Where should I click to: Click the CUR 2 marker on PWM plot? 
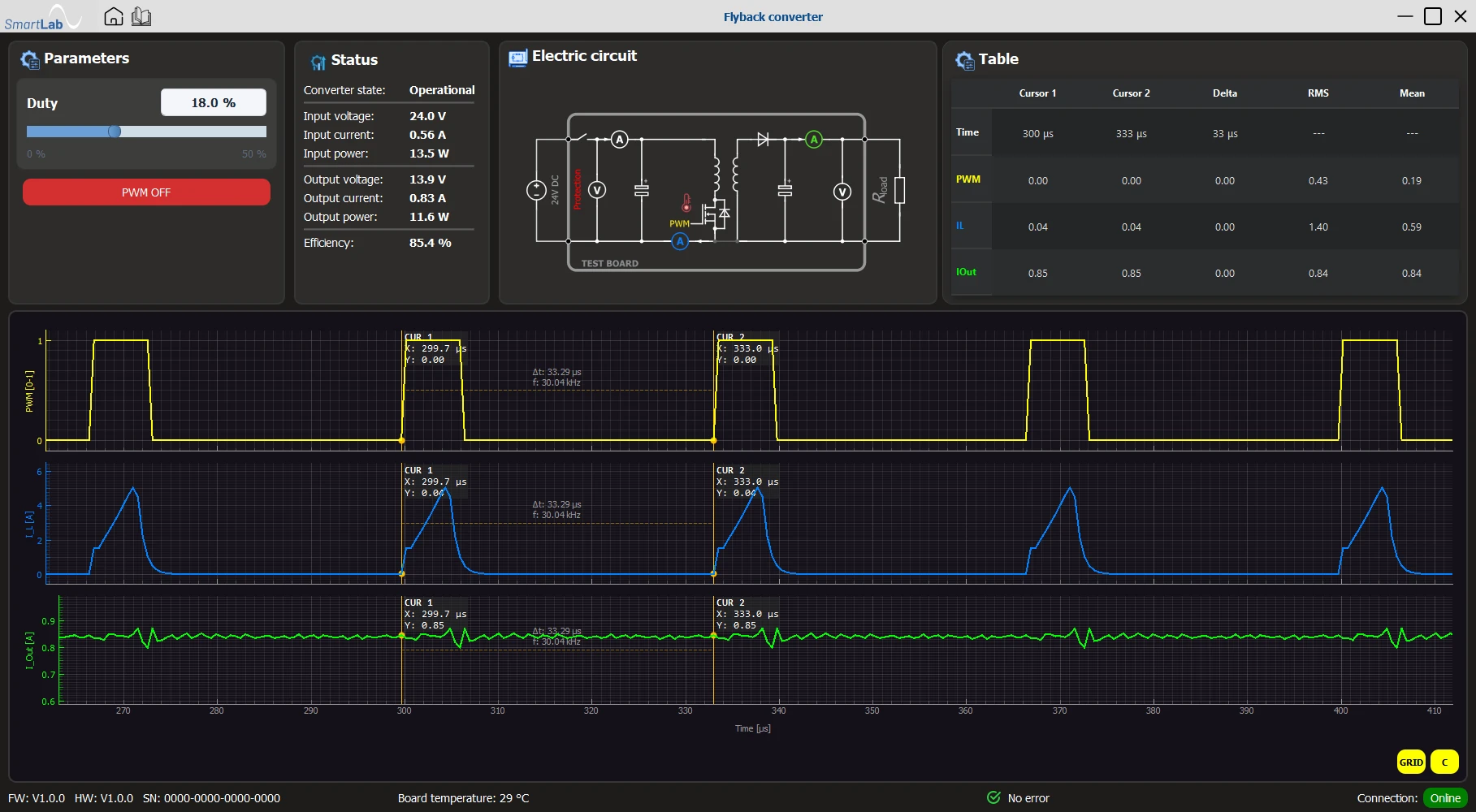[x=713, y=440]
